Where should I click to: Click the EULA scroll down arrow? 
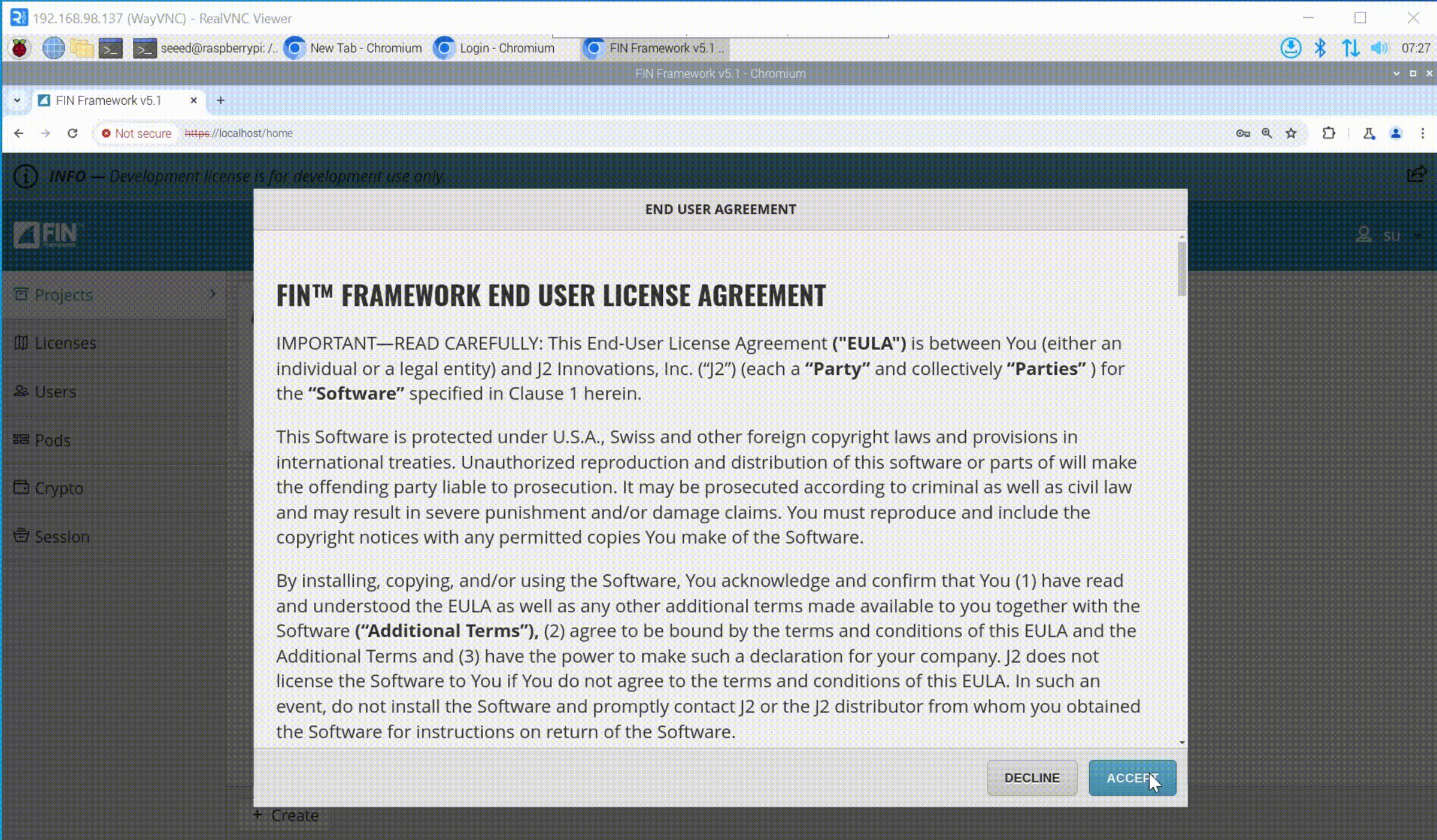click(x=1181, y=742)
